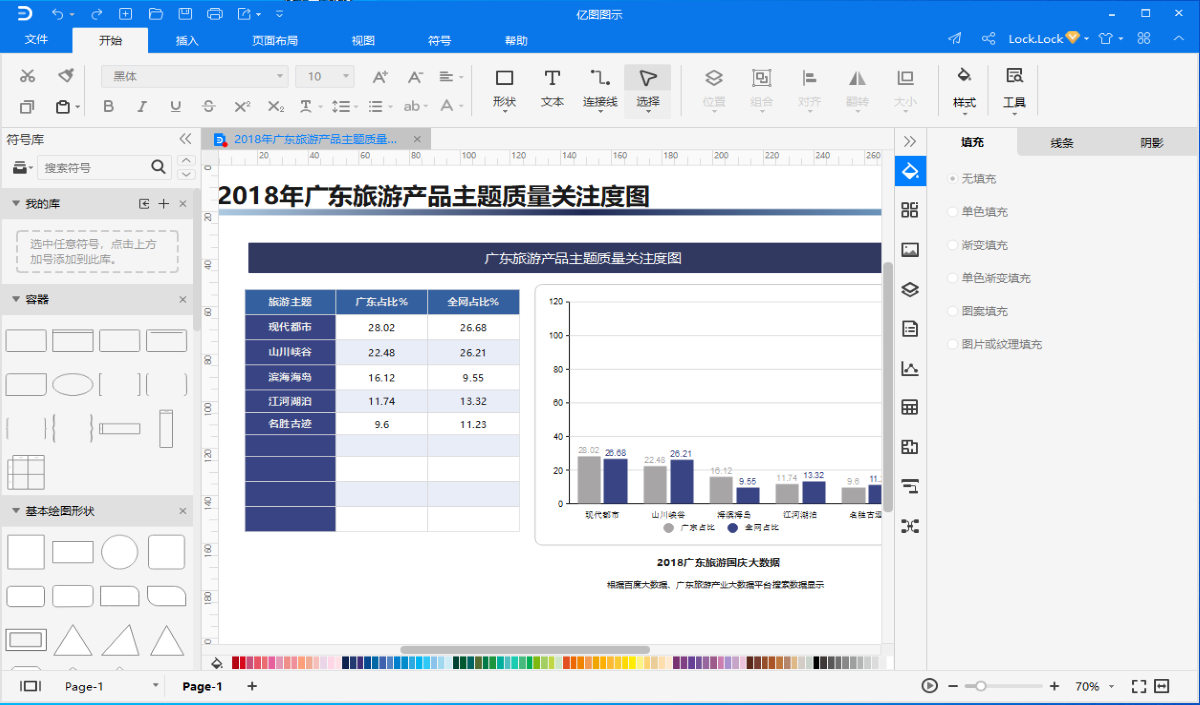This screenshot has height=705, width=1200.
Task: Select 无填充 fill option
Action: (972, 178)
